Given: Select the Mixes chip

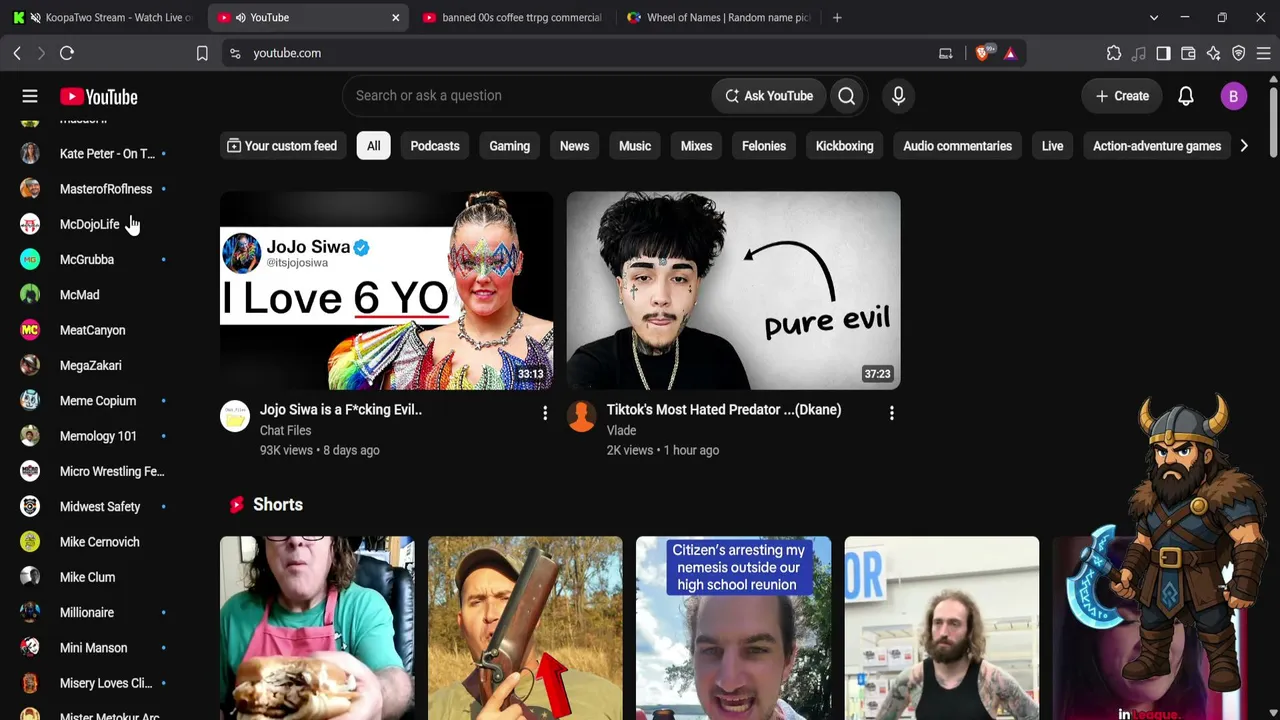Looking at the screenshot, I should pos(696,146).
